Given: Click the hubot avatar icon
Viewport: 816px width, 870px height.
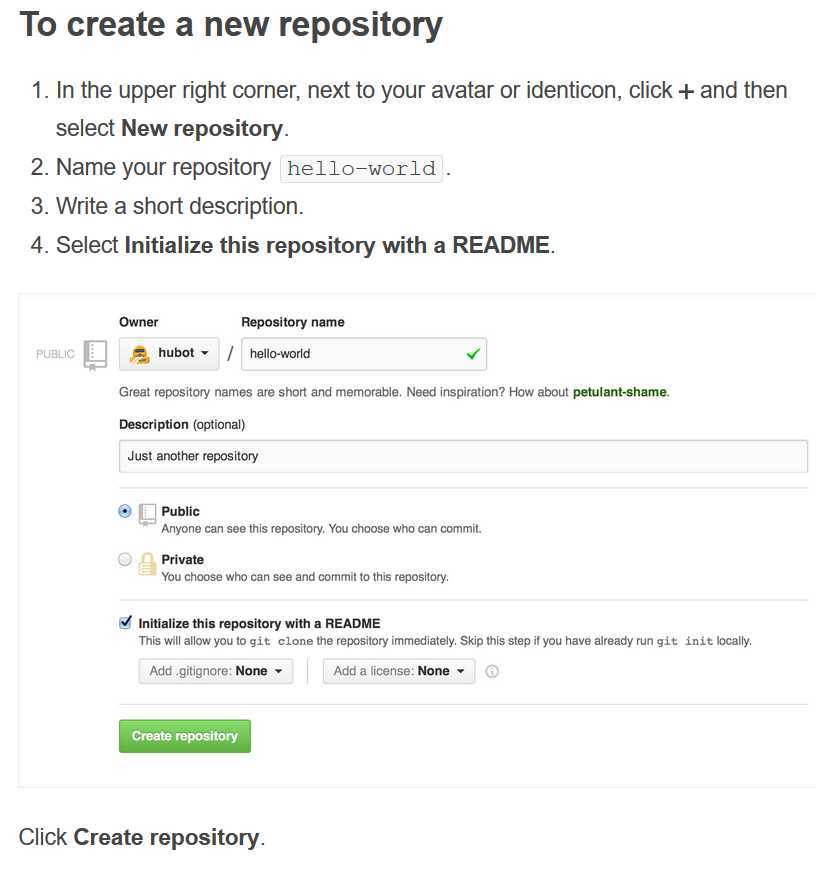Looking at the screenshot, I should pos(139,354).
